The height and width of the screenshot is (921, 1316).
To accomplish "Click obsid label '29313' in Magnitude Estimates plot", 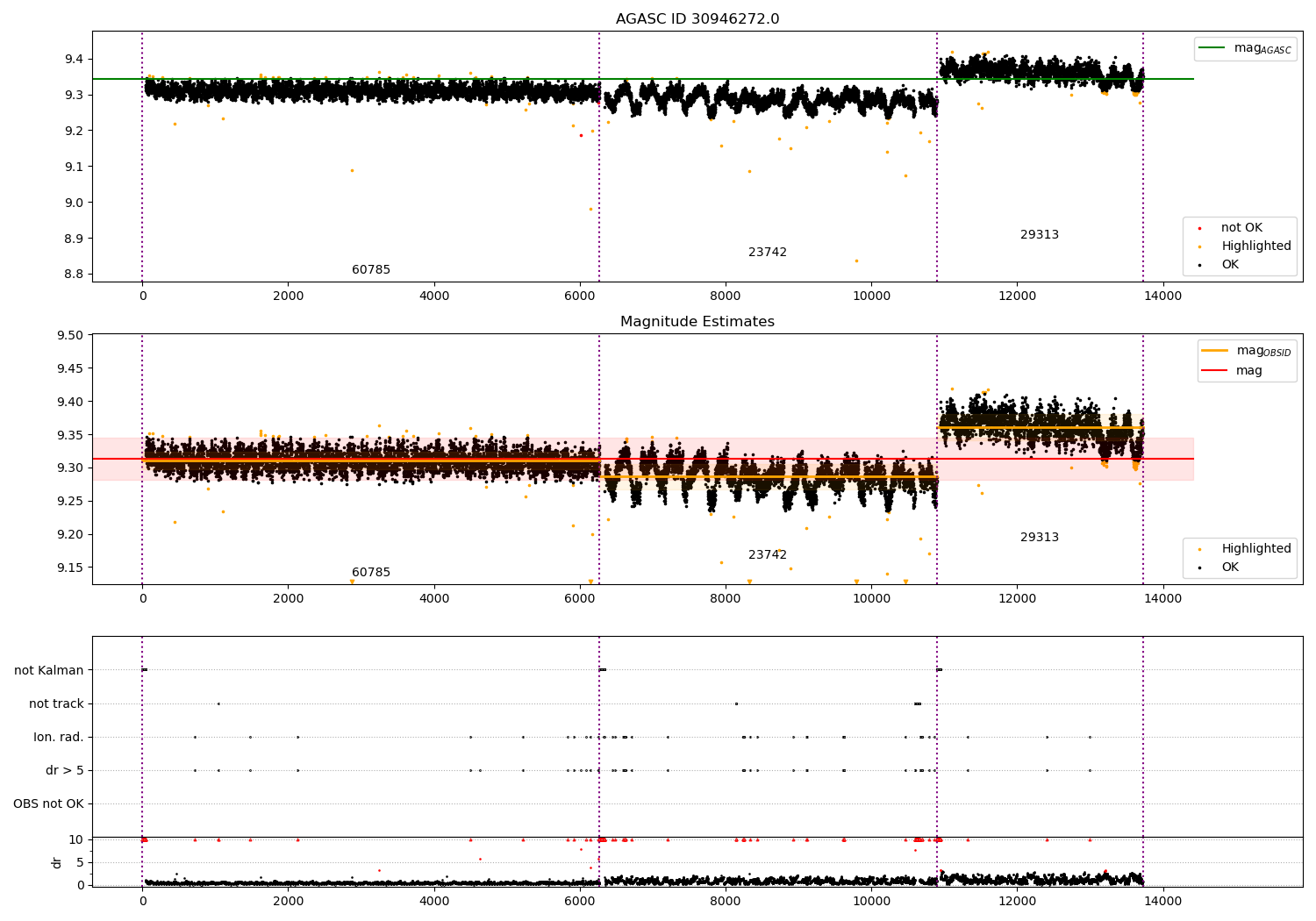I will (1040, 538).
